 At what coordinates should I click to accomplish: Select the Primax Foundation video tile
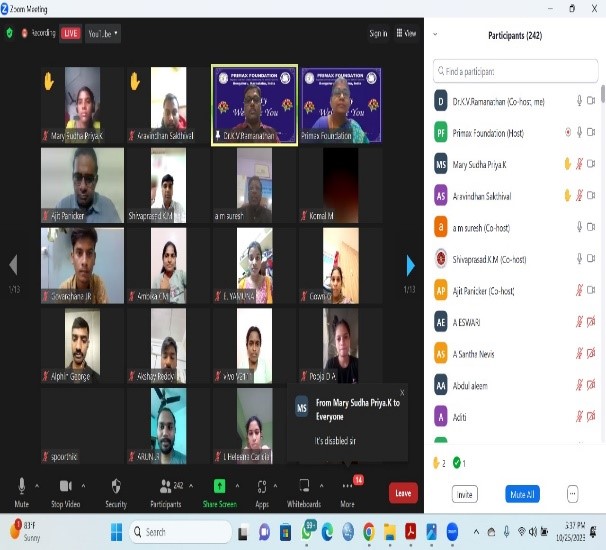point(340,105)
